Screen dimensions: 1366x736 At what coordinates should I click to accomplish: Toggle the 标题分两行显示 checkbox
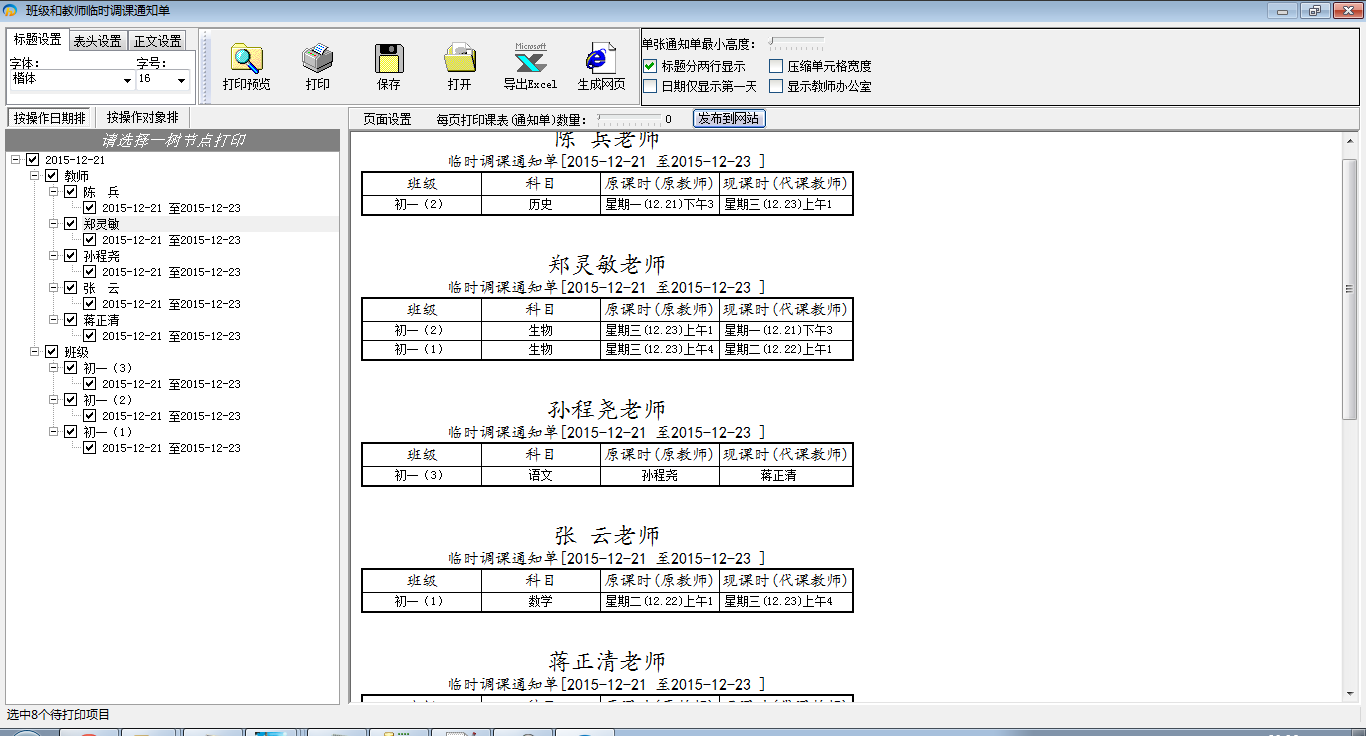coord(650,66)
